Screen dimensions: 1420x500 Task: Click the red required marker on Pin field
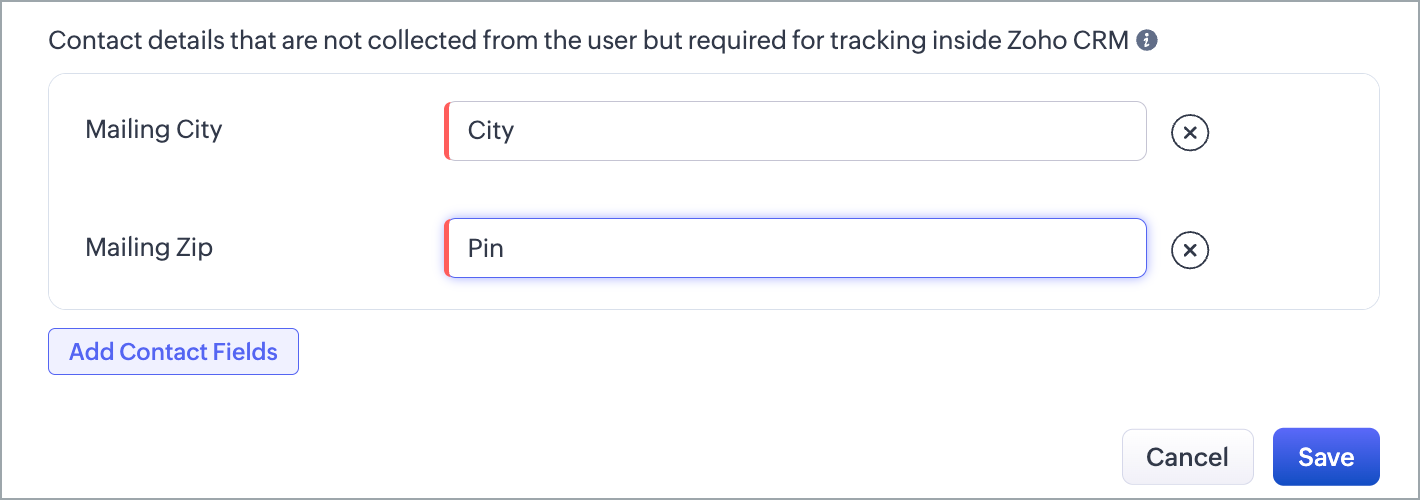447,248
